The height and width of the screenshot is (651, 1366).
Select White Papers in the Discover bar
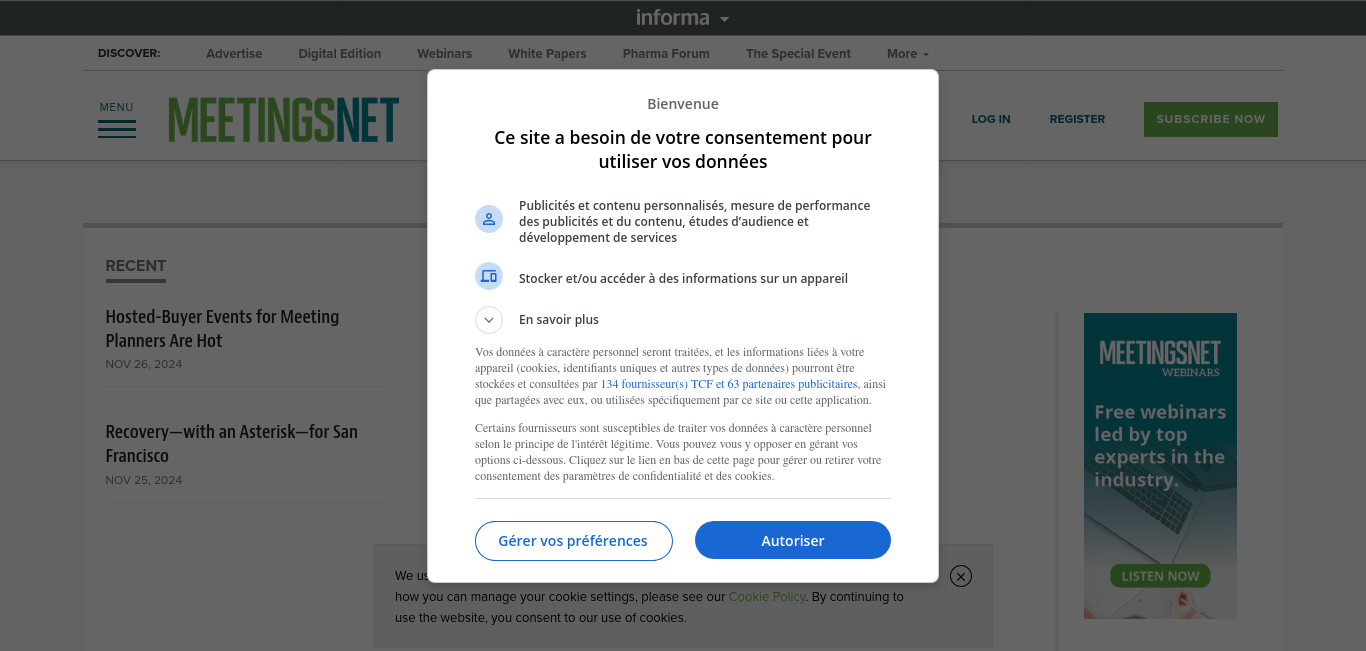[547, 54]
